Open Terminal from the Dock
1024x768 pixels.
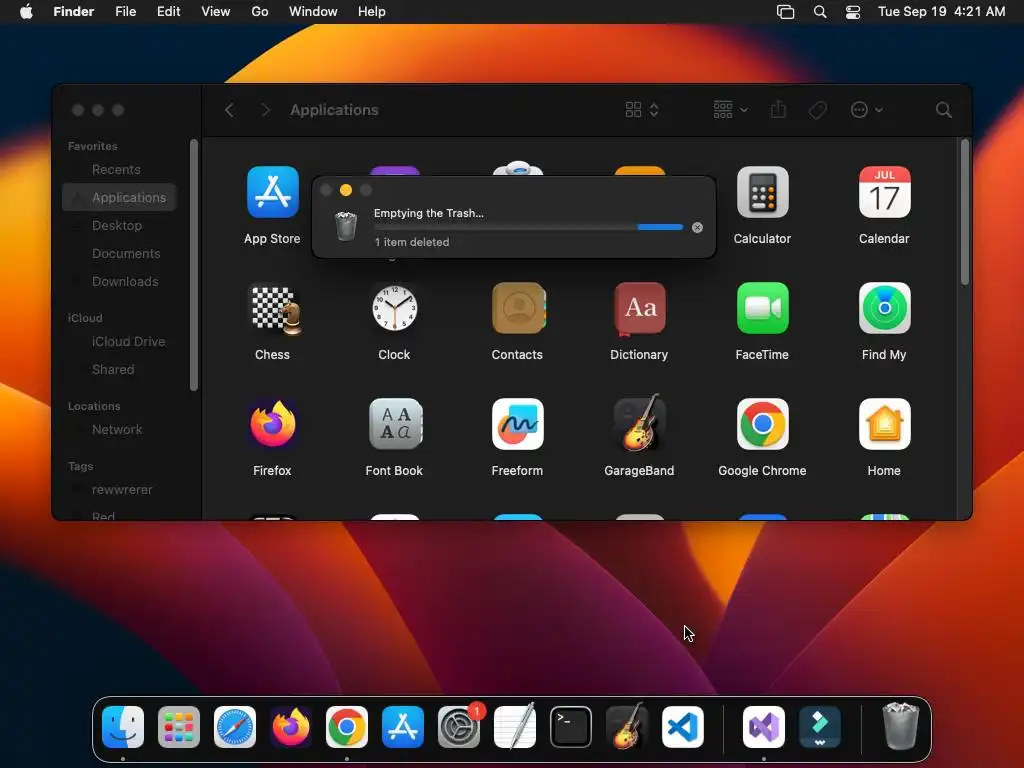(571, 727)
